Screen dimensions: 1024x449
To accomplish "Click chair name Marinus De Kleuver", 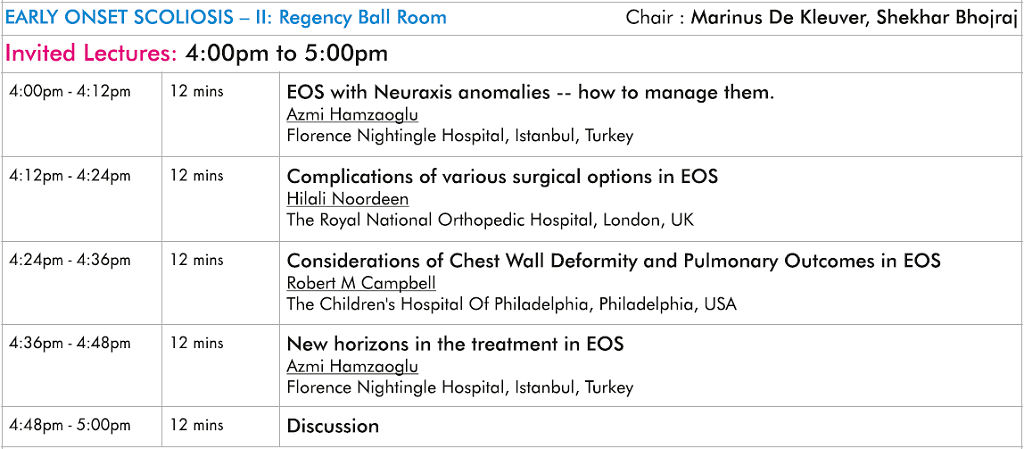I will (x=778, y=17).
